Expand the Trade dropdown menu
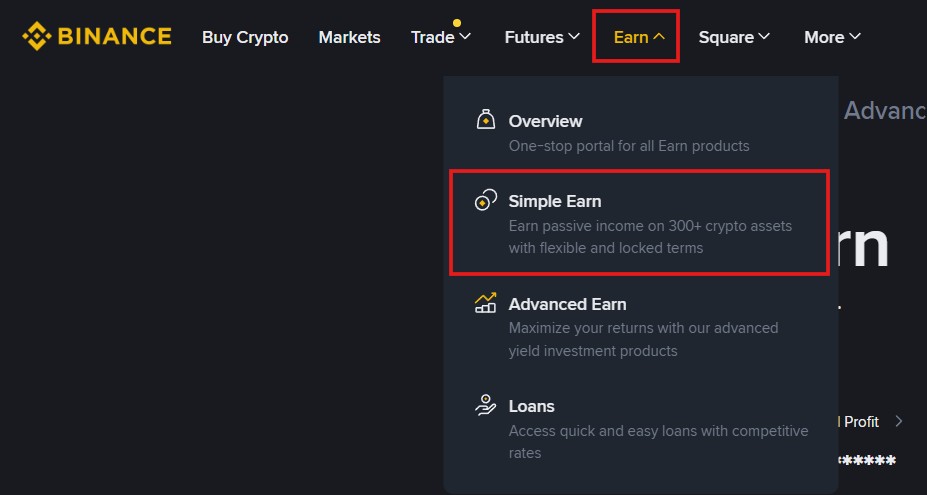 point(440,37)
